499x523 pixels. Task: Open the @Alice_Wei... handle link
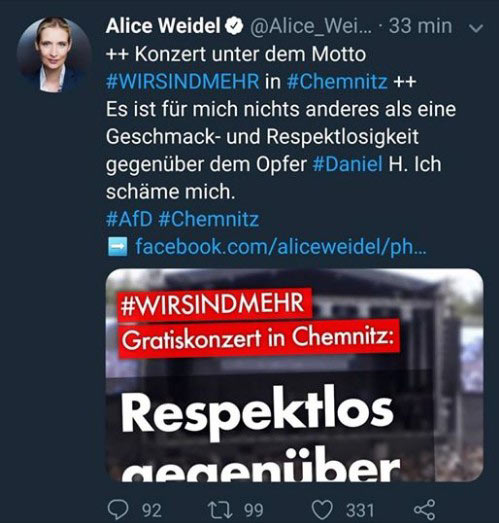pyautogui.click(x=311, y=27)
